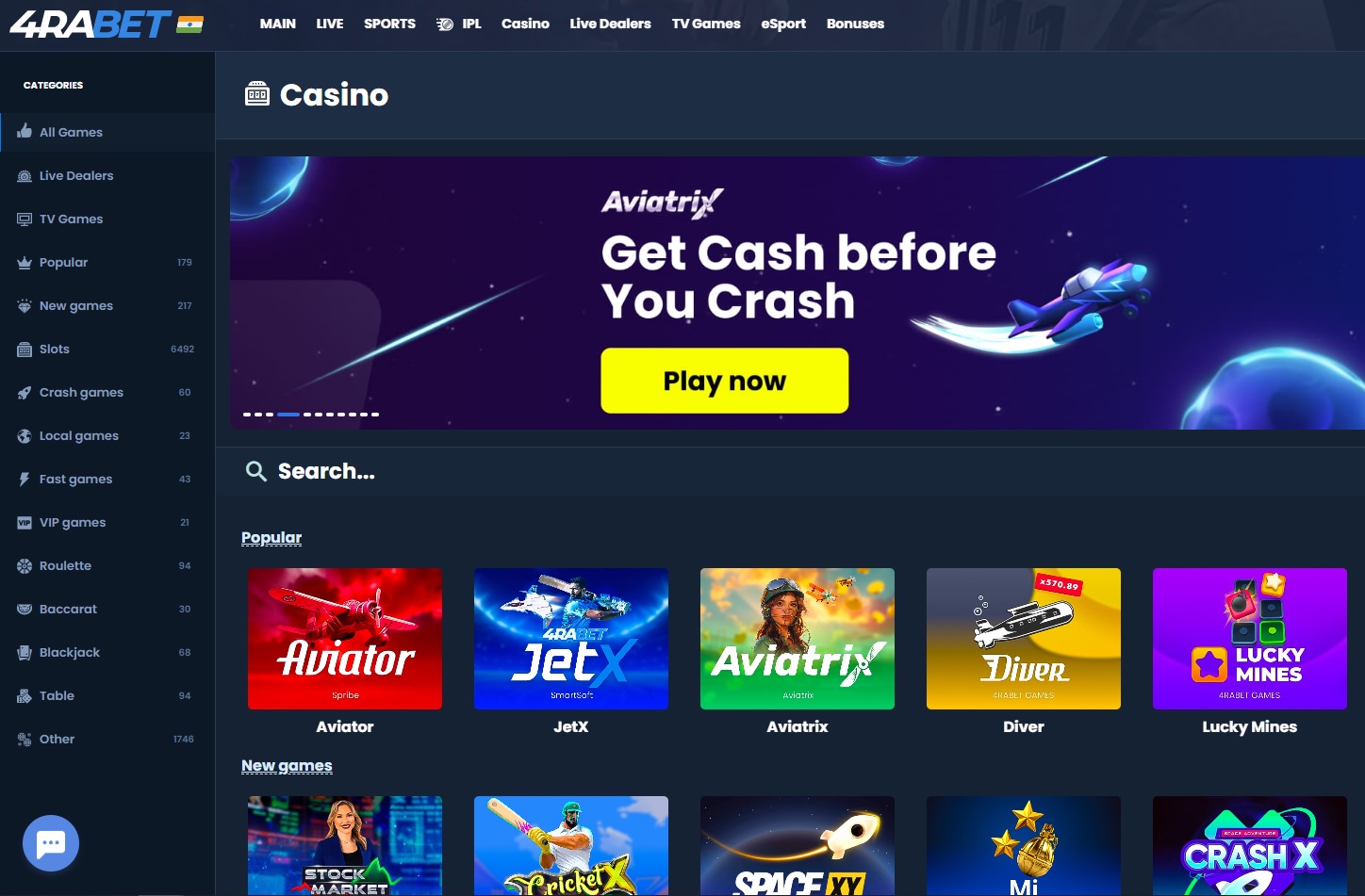Click the Crash games rocket icon
The width and height of the screenshot is (1365, 896).
tap(25, 393)
